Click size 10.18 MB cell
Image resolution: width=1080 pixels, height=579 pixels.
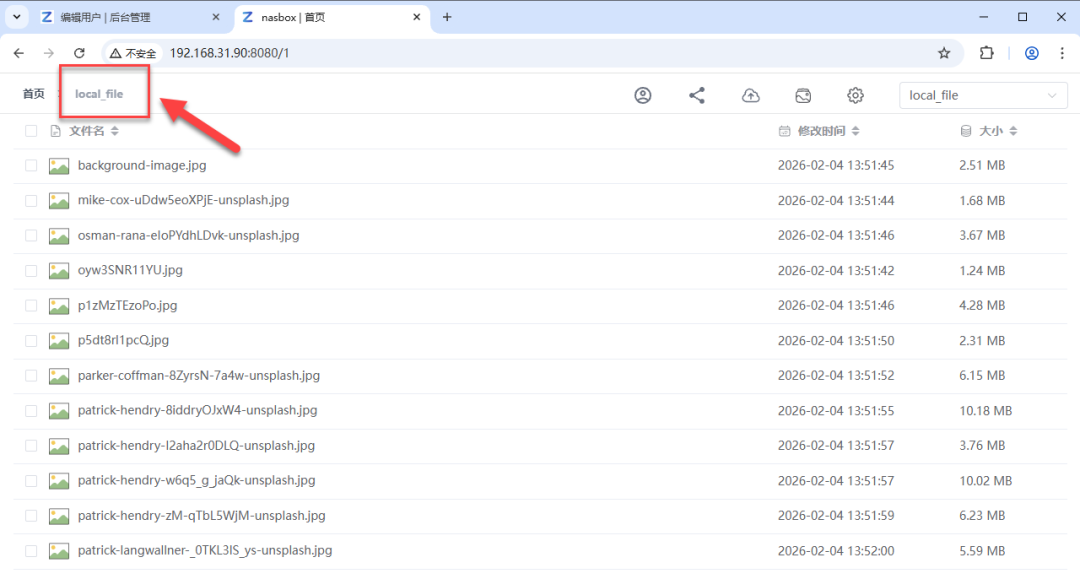[985, 411]
